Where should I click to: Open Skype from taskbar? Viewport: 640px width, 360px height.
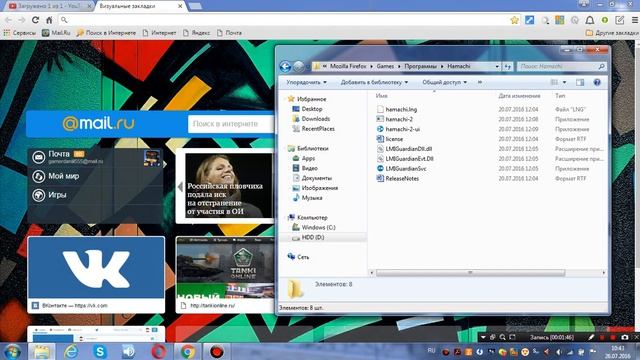tap(100, 351)
